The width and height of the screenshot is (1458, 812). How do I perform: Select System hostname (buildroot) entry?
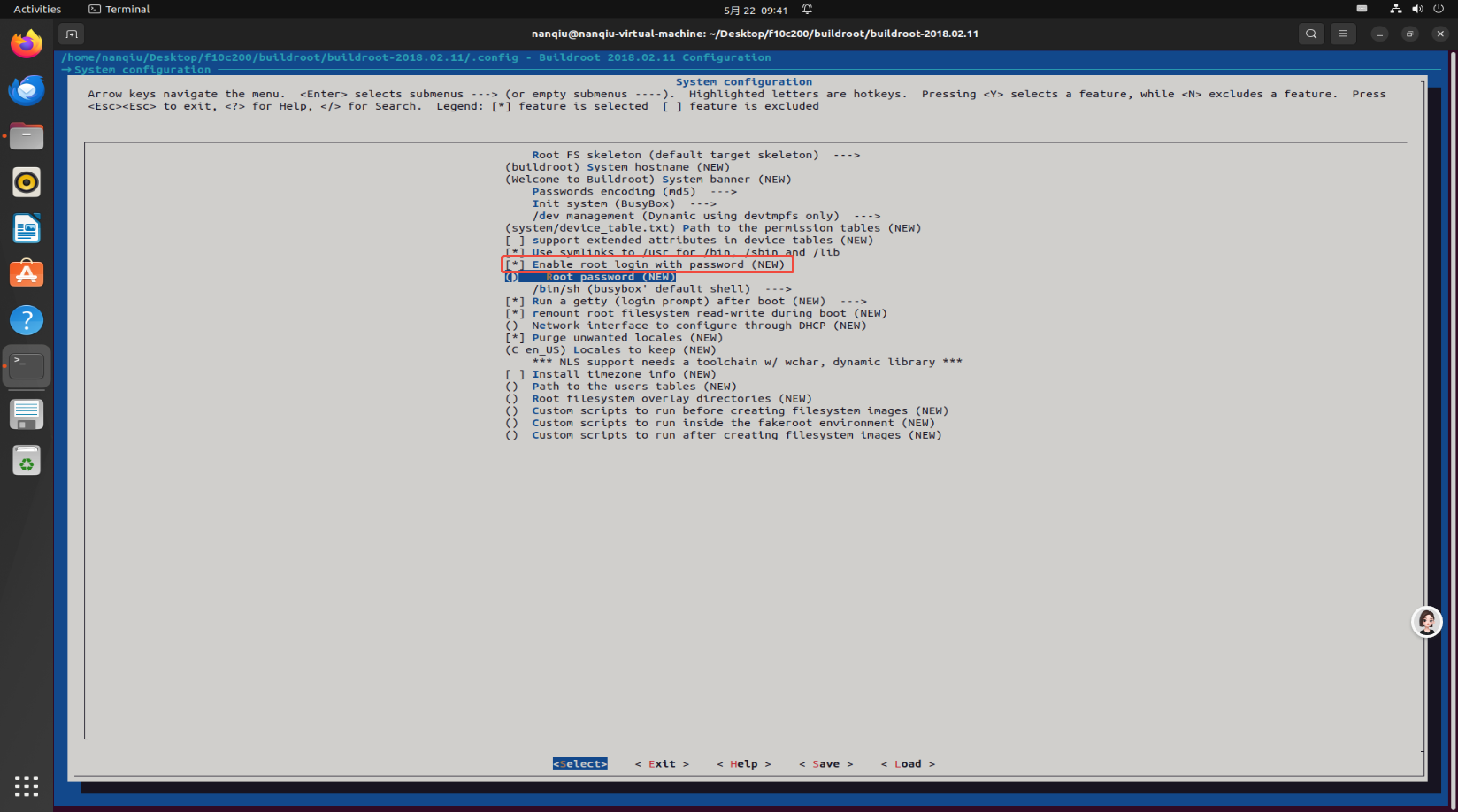click(x=618, y=167)
